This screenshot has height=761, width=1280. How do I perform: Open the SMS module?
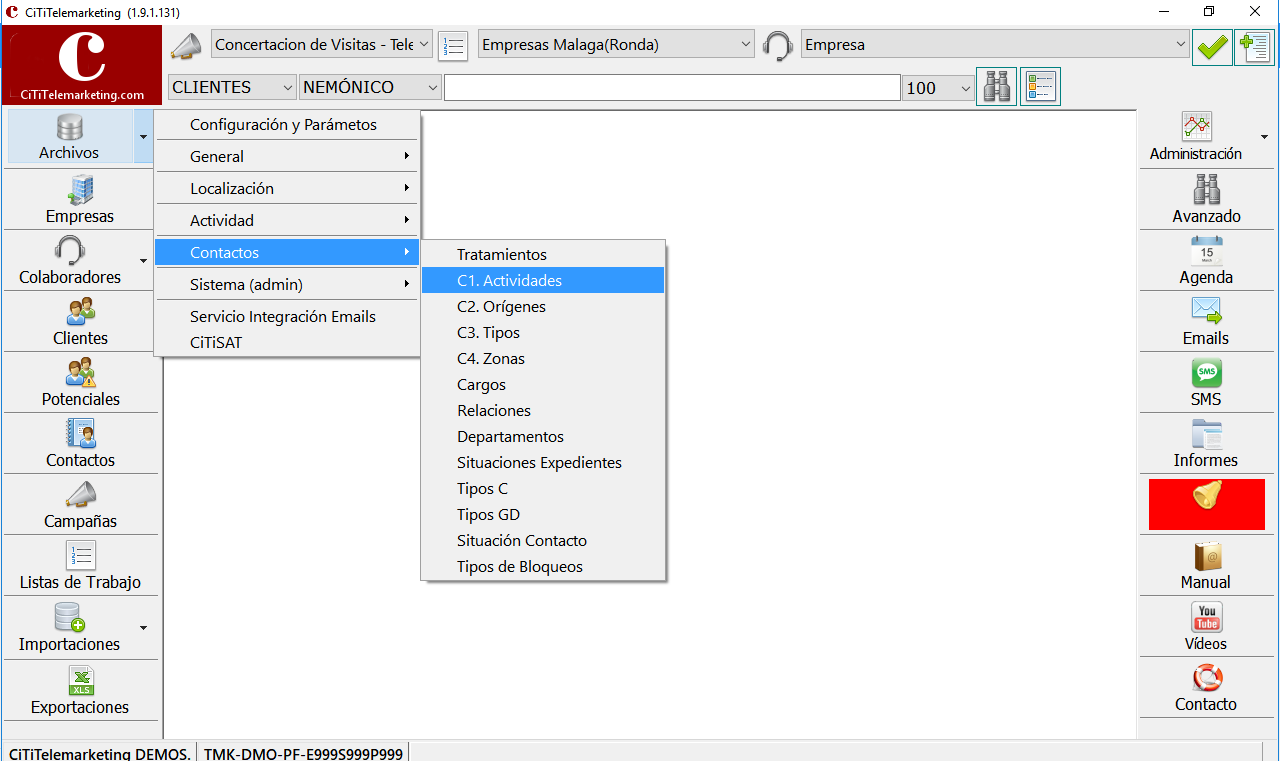(x=1207, y=382)
